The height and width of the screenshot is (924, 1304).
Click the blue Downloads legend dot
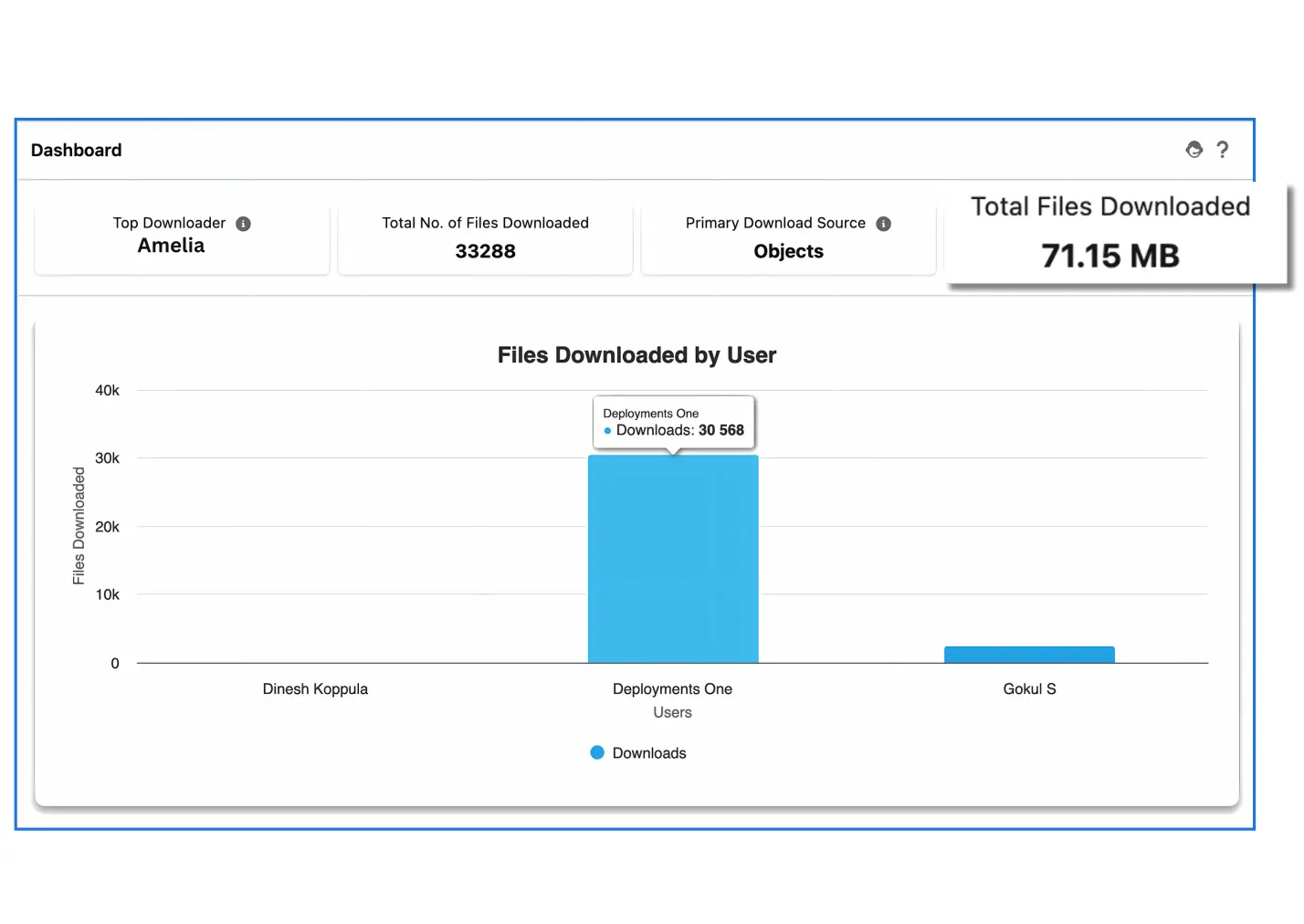[597, 752]
